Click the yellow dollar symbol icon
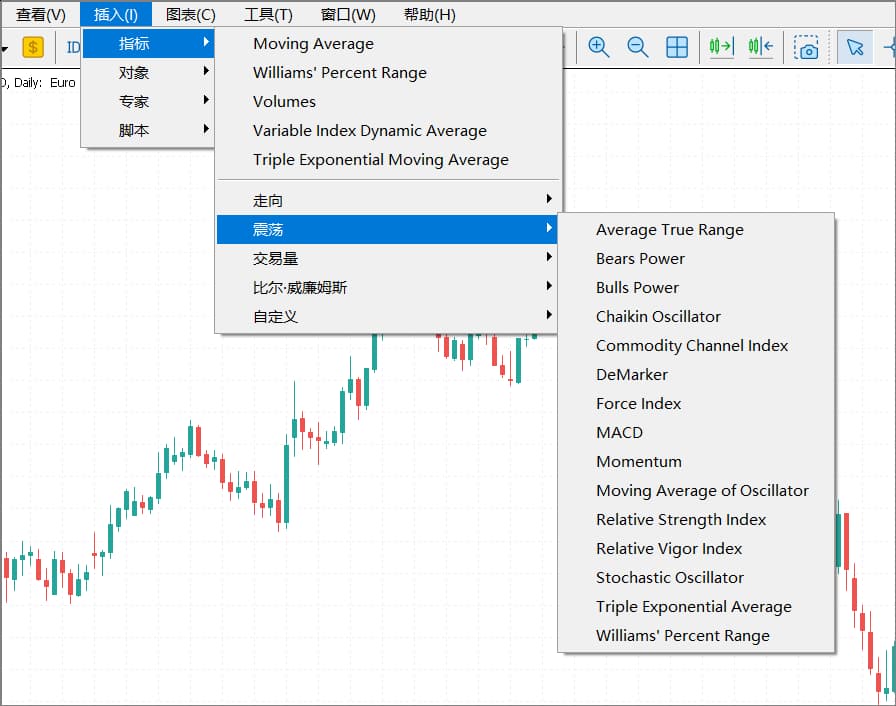The height and width of the screenshot is (706, 896). (33, 46)
